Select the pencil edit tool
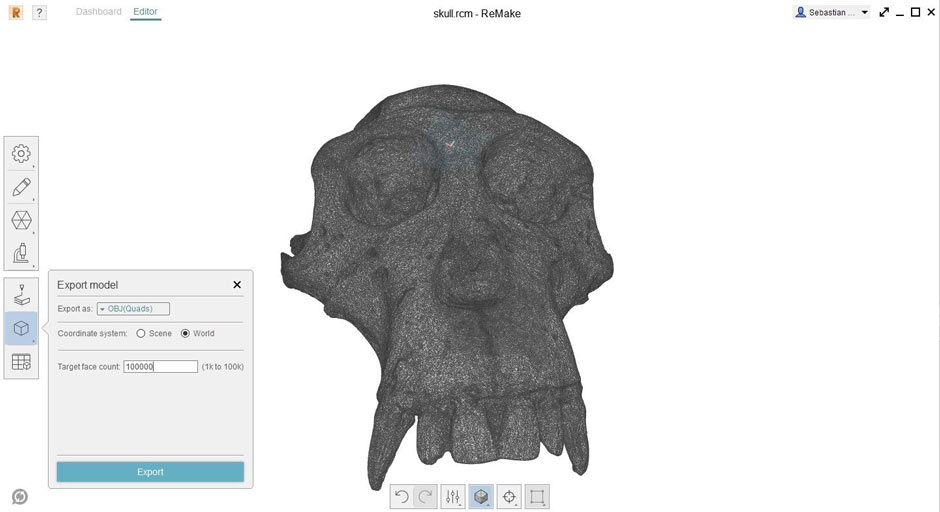Screen dimensions: 940x512 coord(21,187)
